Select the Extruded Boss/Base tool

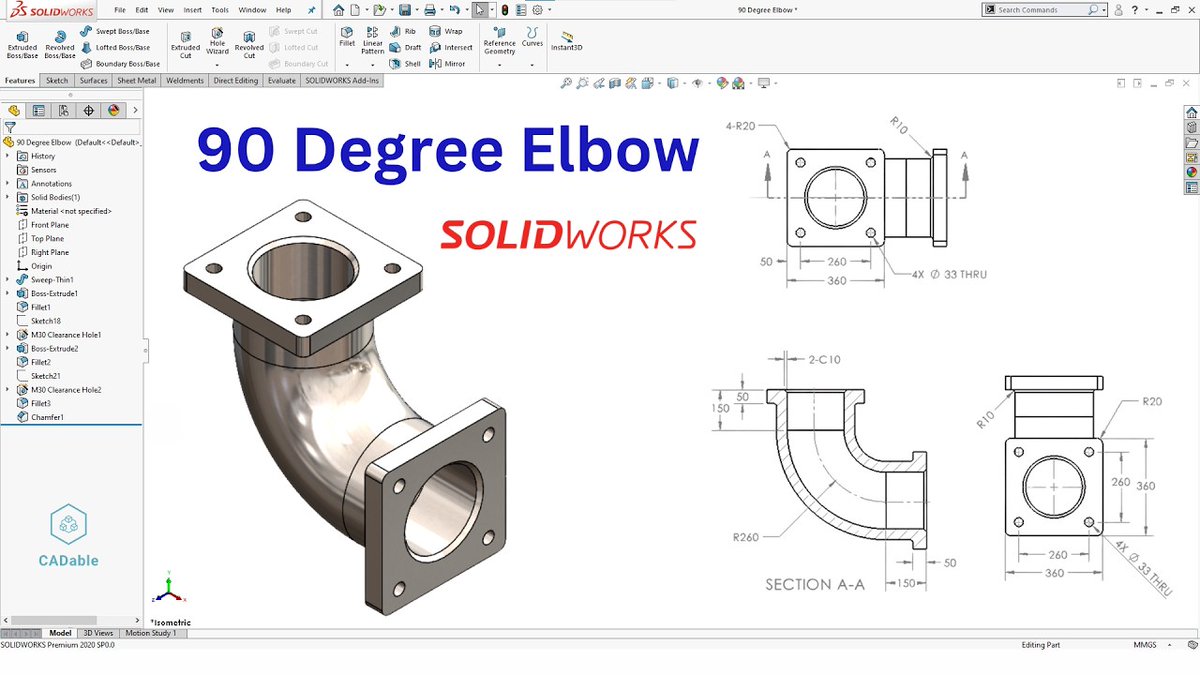22,43
